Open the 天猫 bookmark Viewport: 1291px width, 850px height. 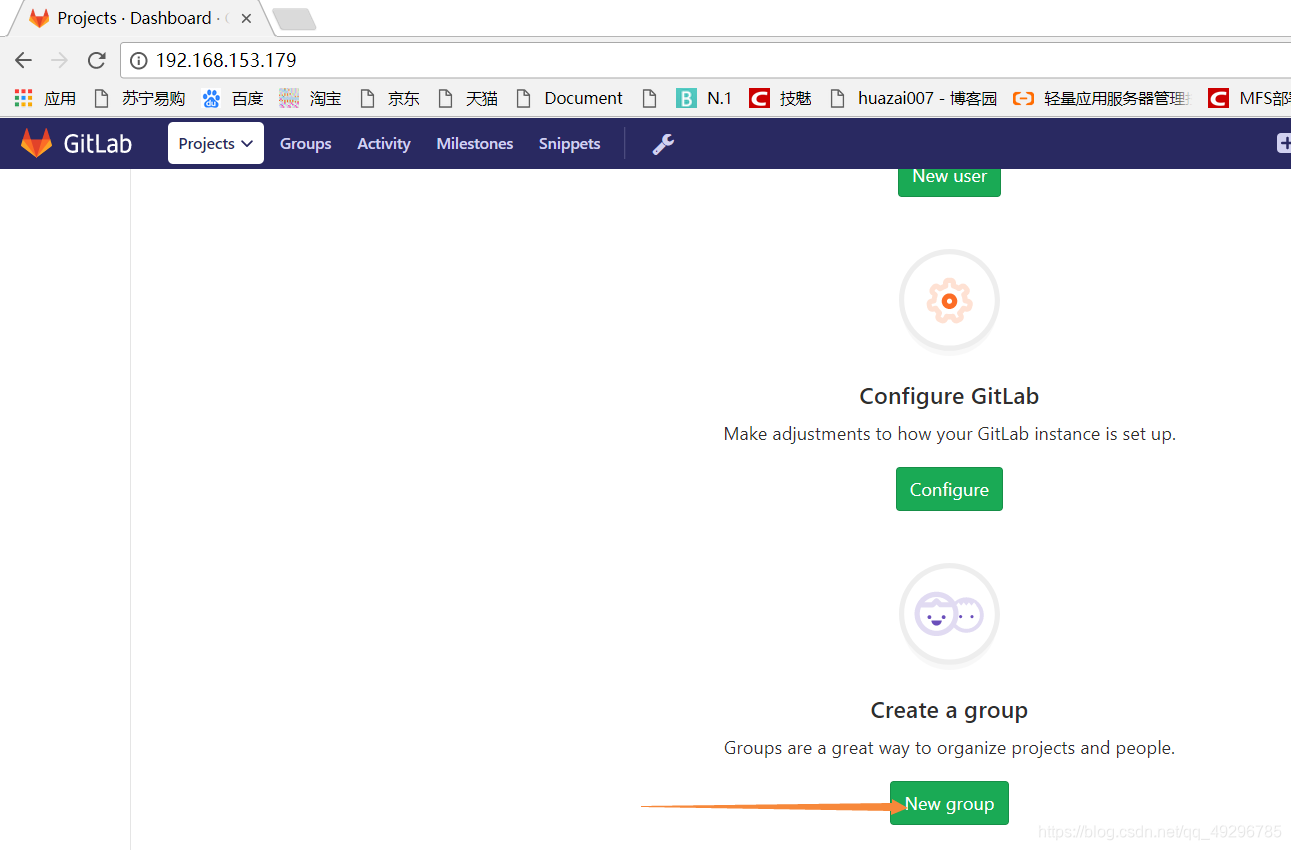(x=467, y=98)
